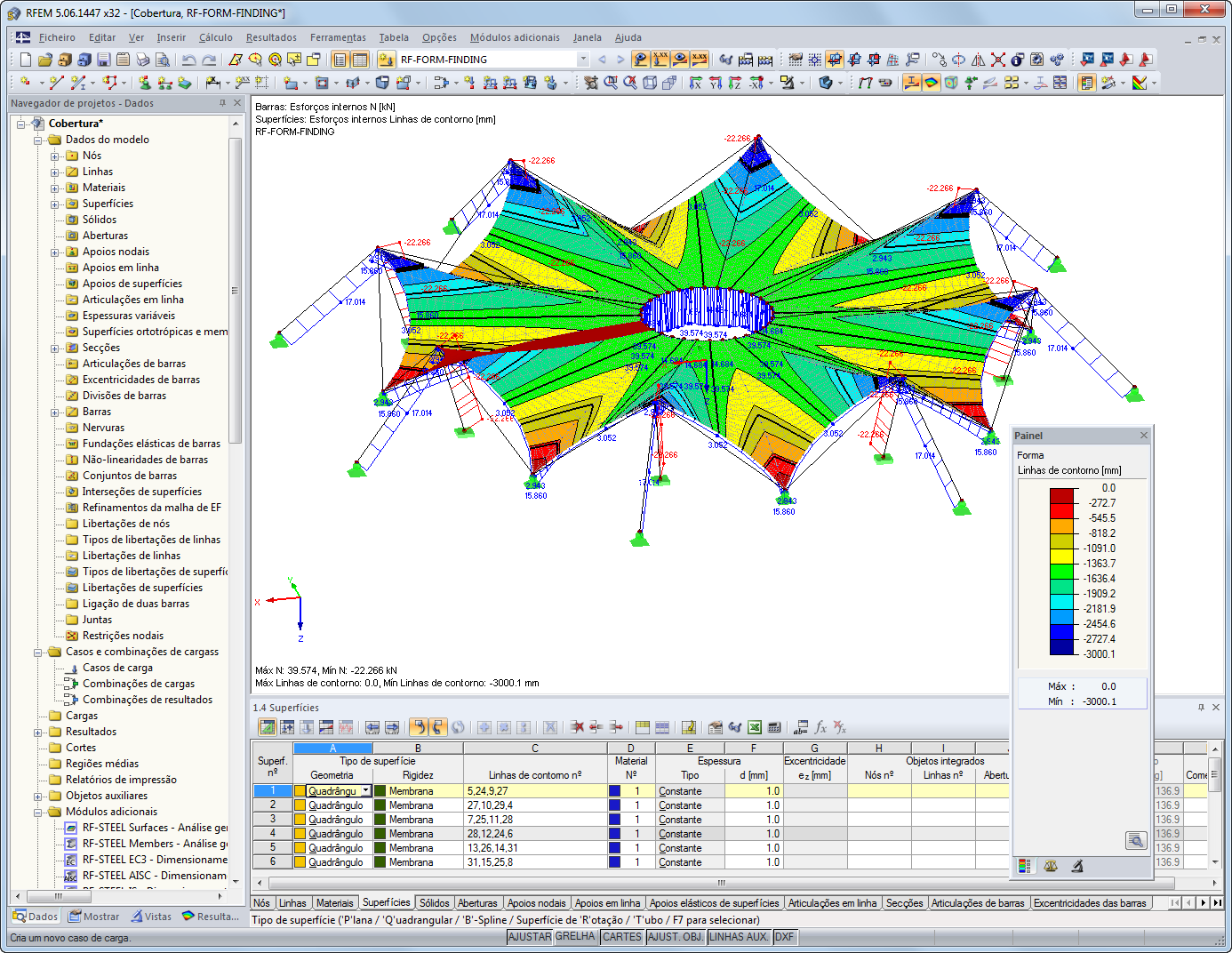The height and width of the screenshot is (953, 1232).
Task: Expand the Resultados tree node
Action: click(38, 733)
